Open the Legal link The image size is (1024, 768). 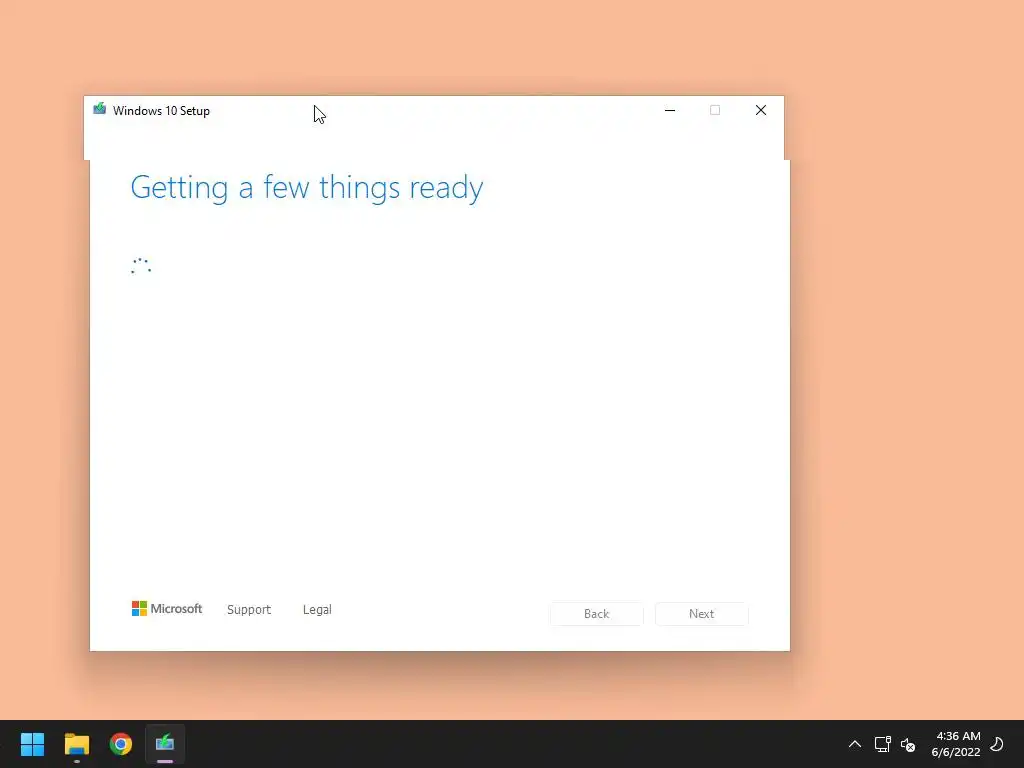[x=317, y=609]
